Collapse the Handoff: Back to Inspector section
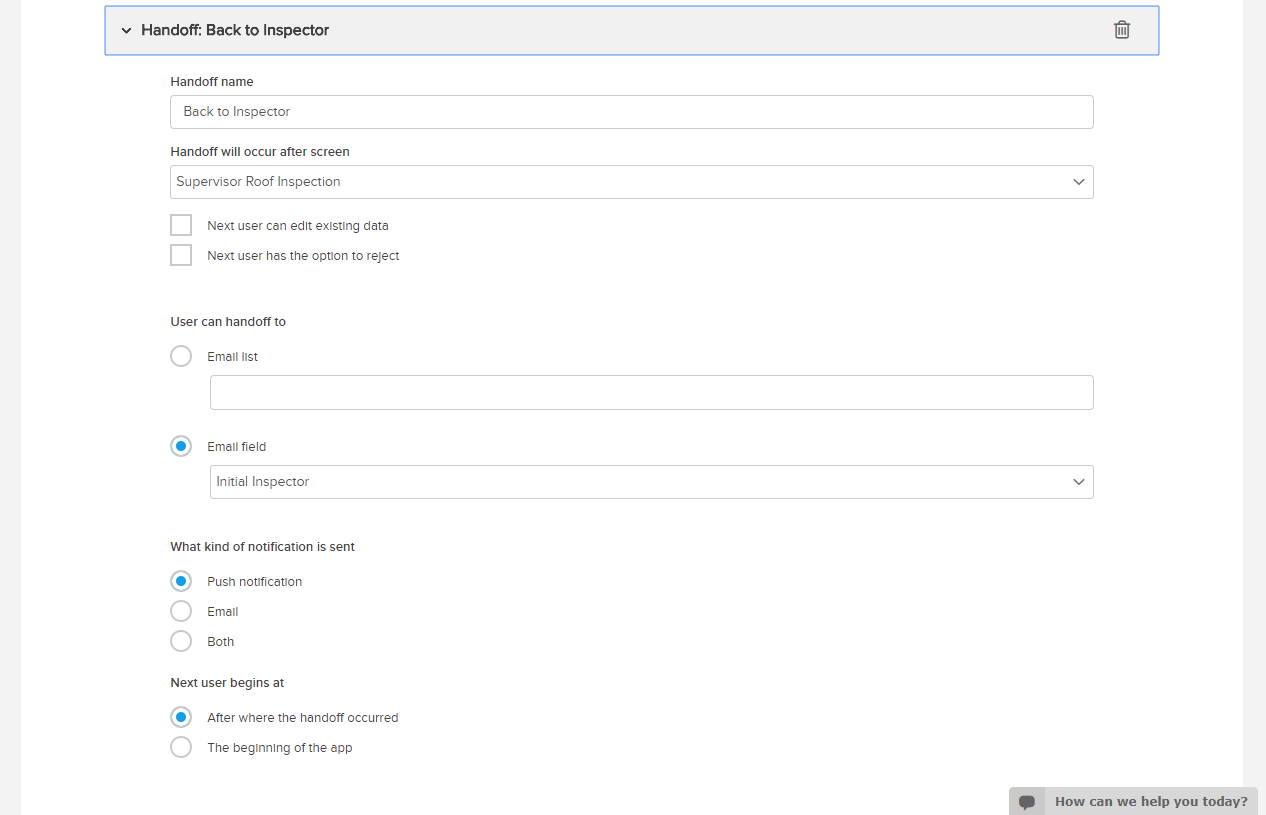 pos(126,31)
